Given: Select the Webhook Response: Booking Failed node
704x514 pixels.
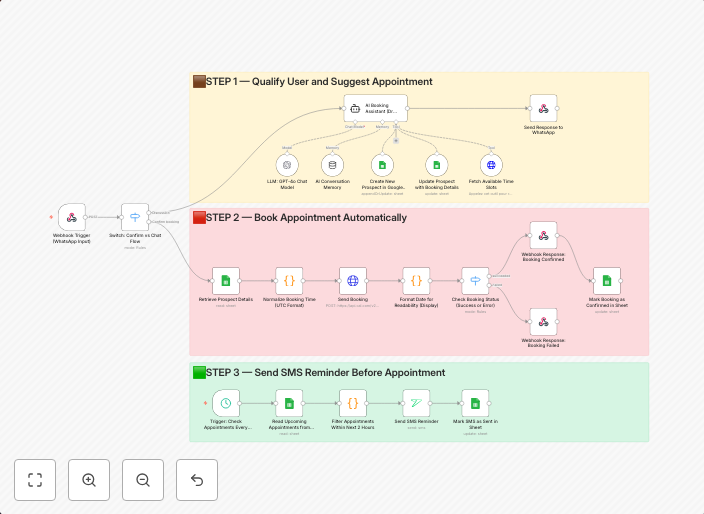Looking at the screenshot, I should pyautogui.click(x=543, y=321).
